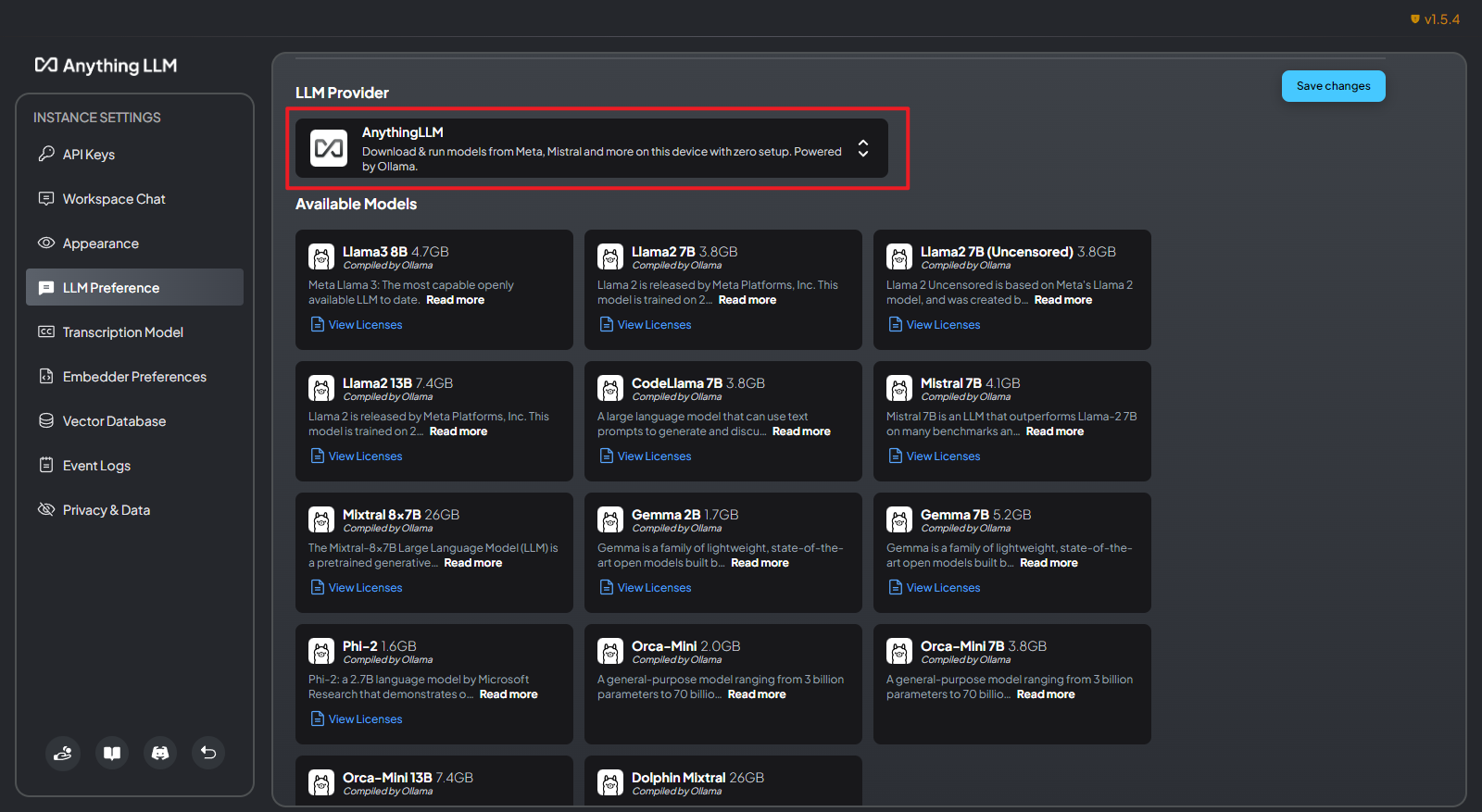
Task: View Licenses for Gemma 2B
Action: point(654,588)
